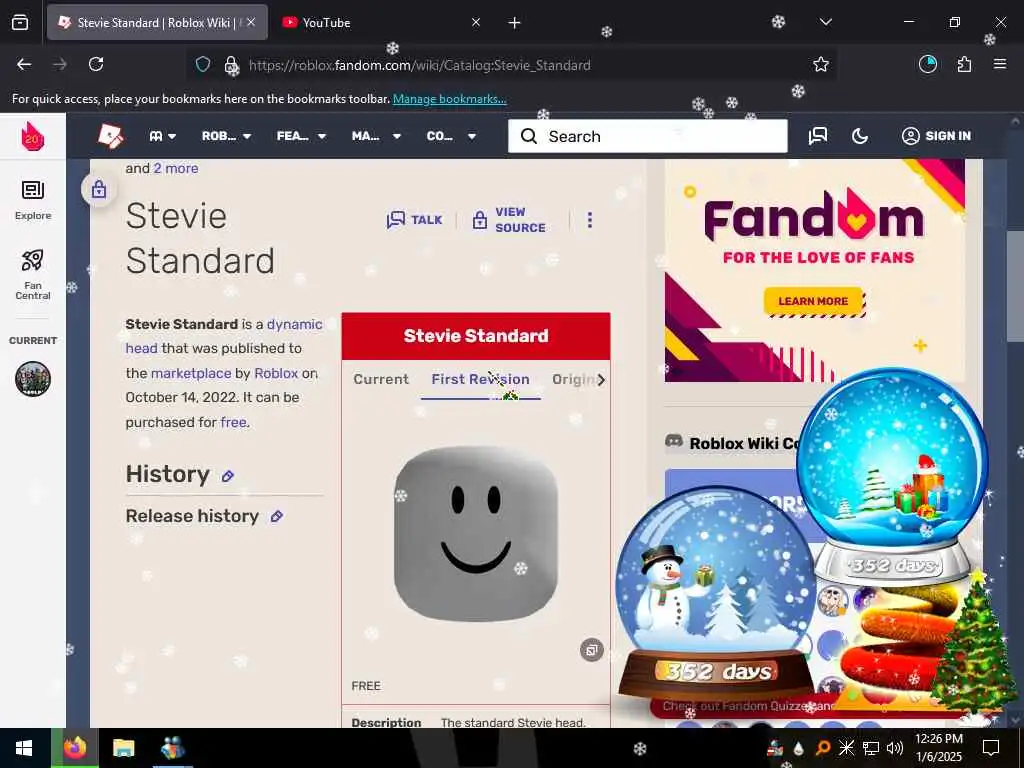Click LEARN MORE in Fandom ad
The width and height of the screenshot is (1024, 768).
tap(814, 301)
